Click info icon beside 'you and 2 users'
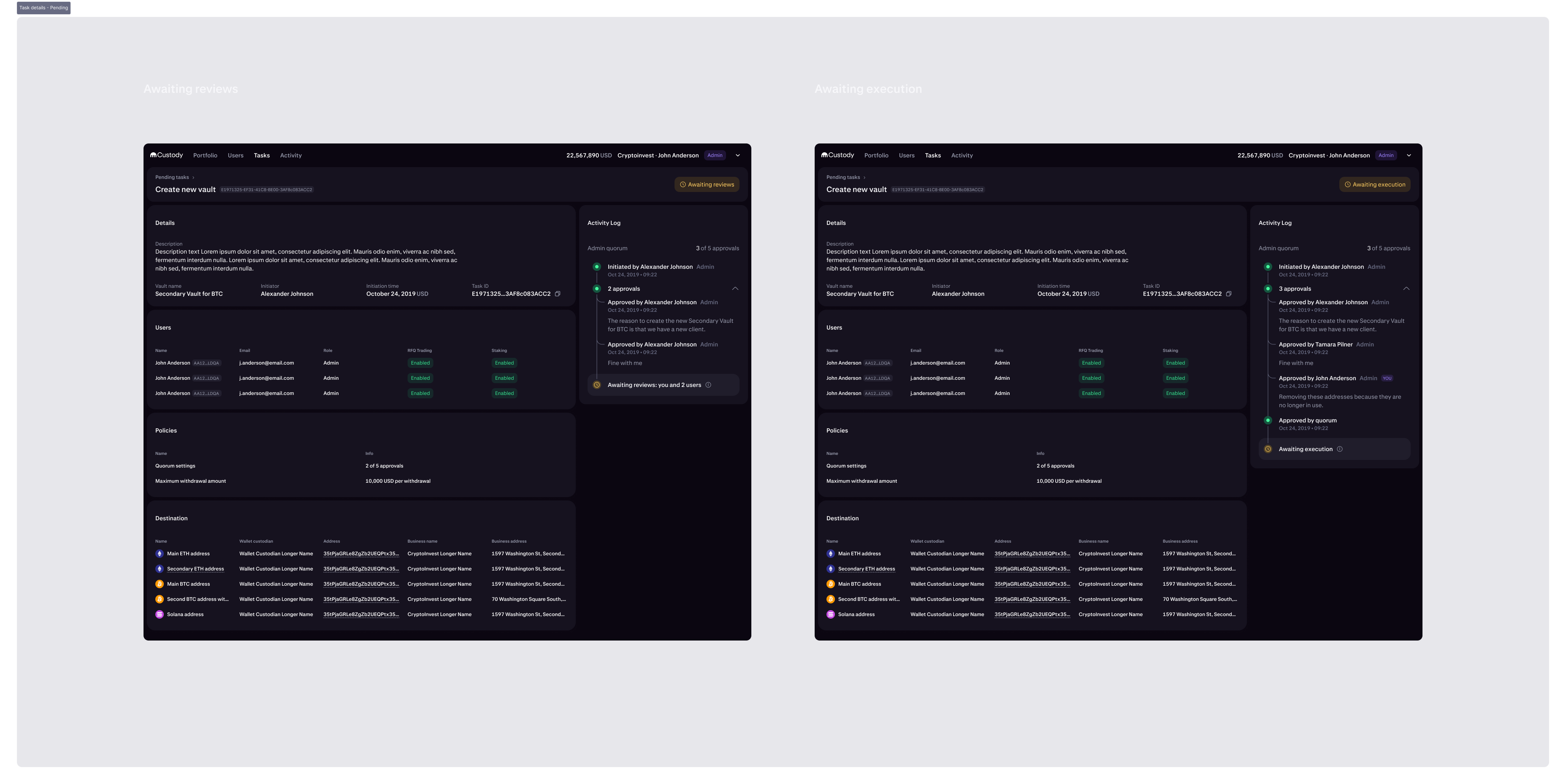This screenshot has width=1566, height=784. (x=708, y=385)
